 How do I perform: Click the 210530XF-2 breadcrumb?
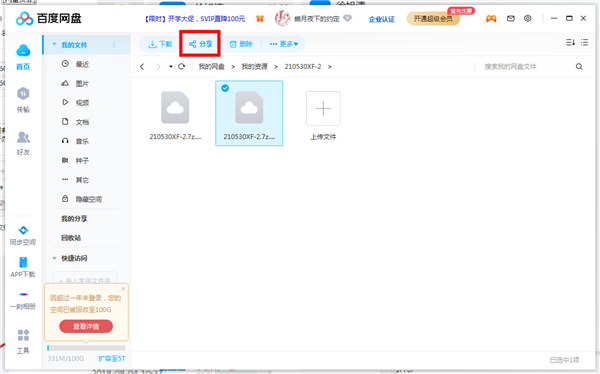pos(303,67)
